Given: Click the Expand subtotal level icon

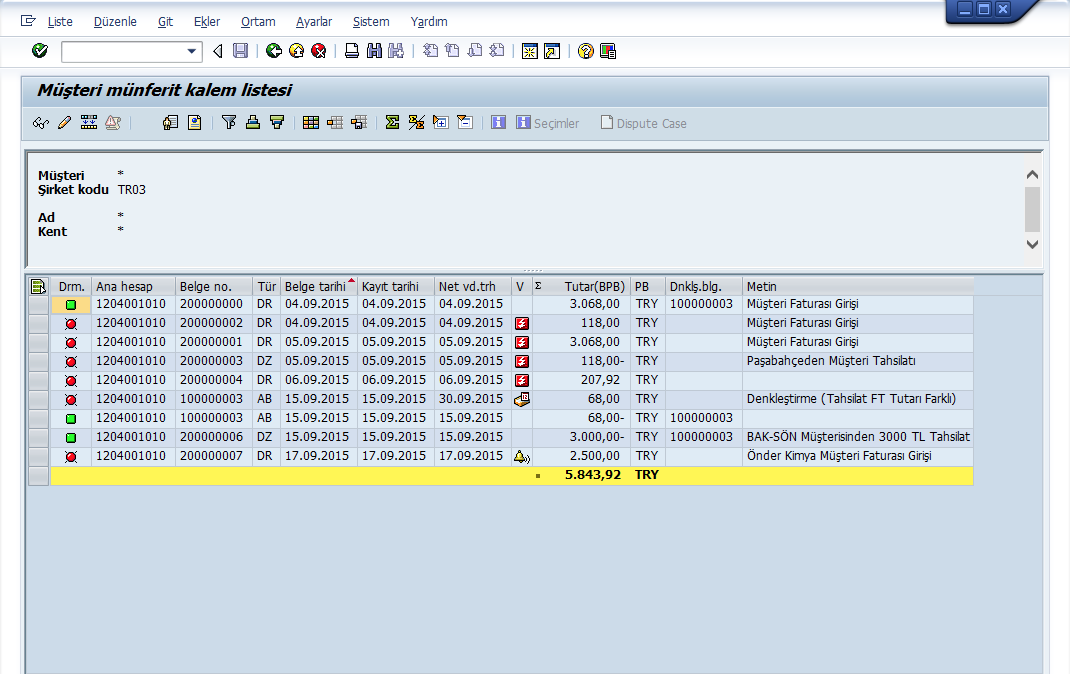Looking at the screenshot, I should 440,123.
